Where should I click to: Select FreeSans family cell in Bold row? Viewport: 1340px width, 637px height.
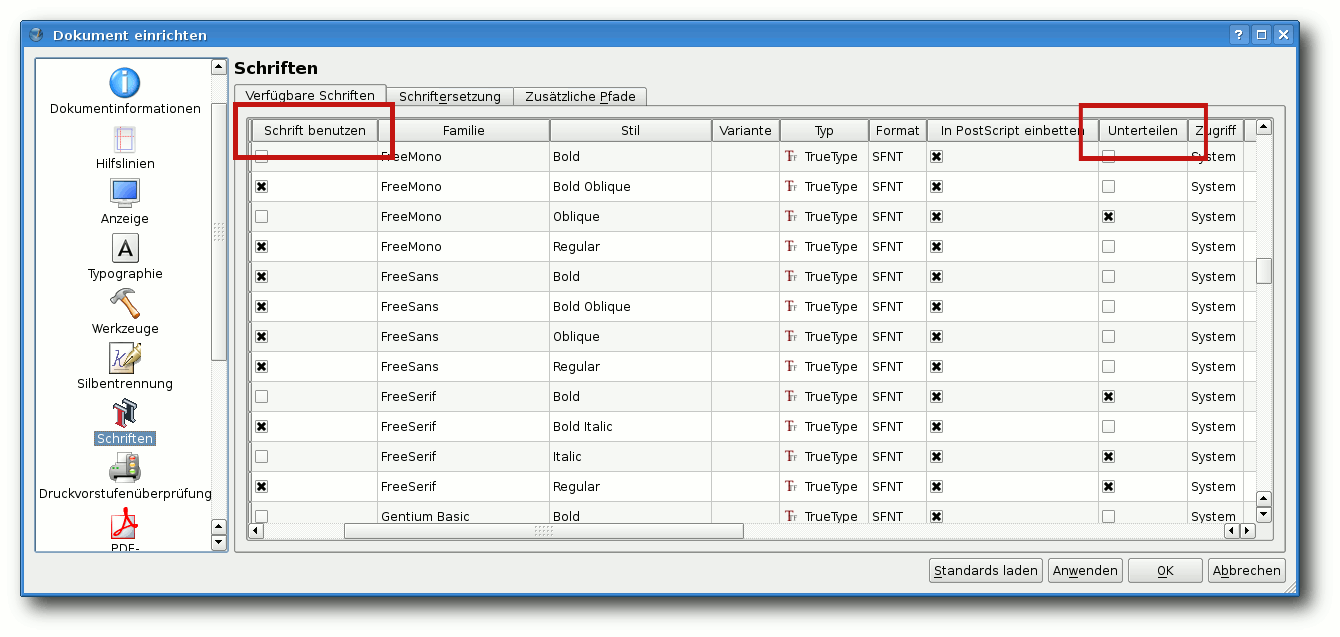464,276
